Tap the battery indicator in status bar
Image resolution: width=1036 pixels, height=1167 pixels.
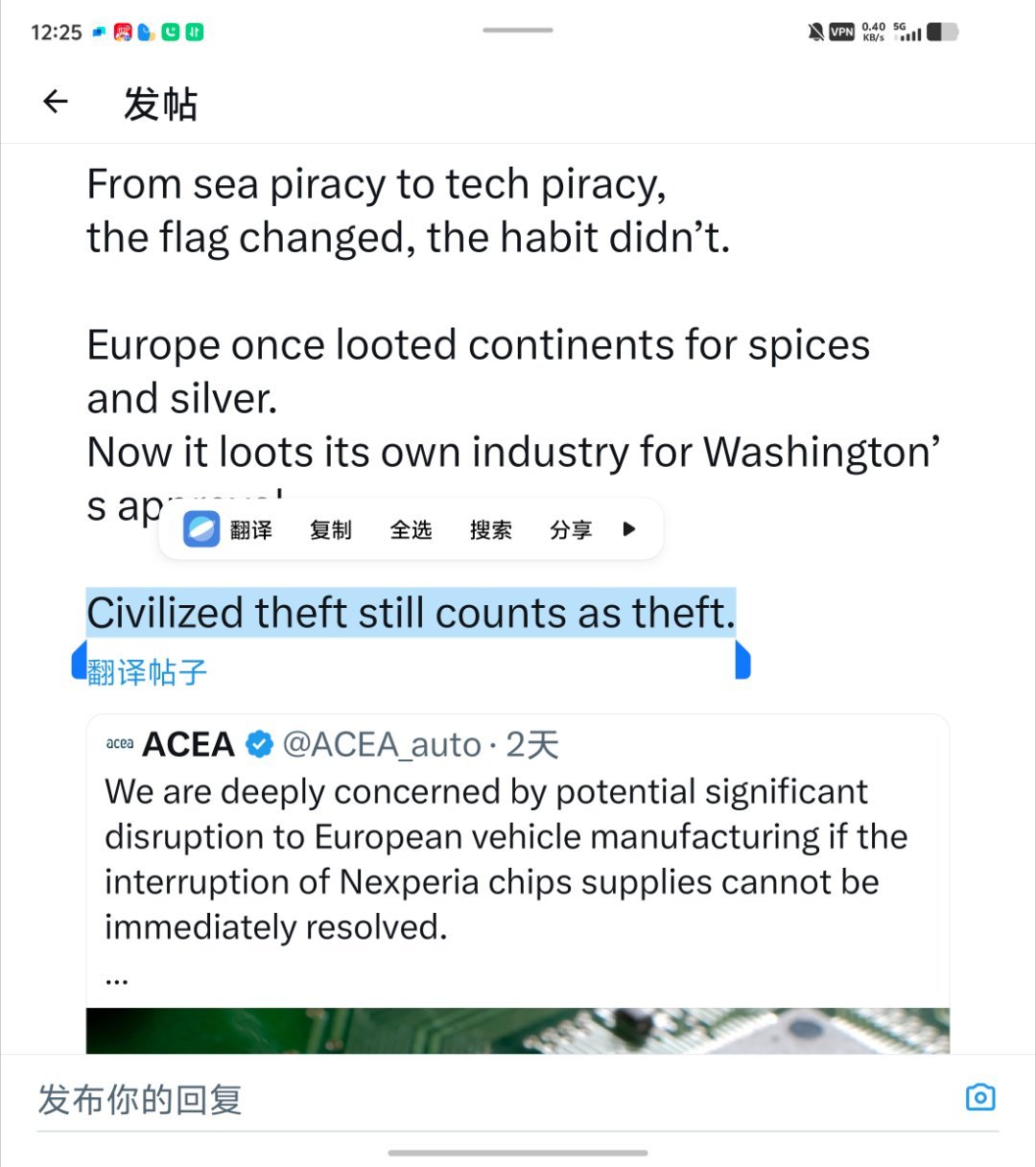[941, 33]
